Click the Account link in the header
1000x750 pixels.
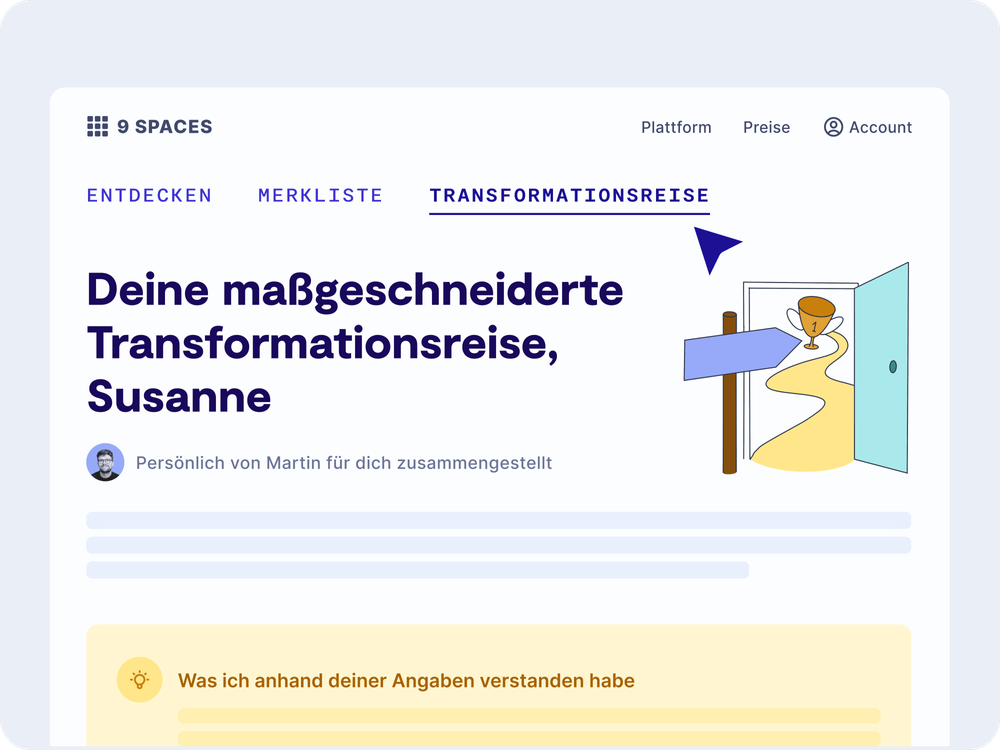tap(880, 127)
